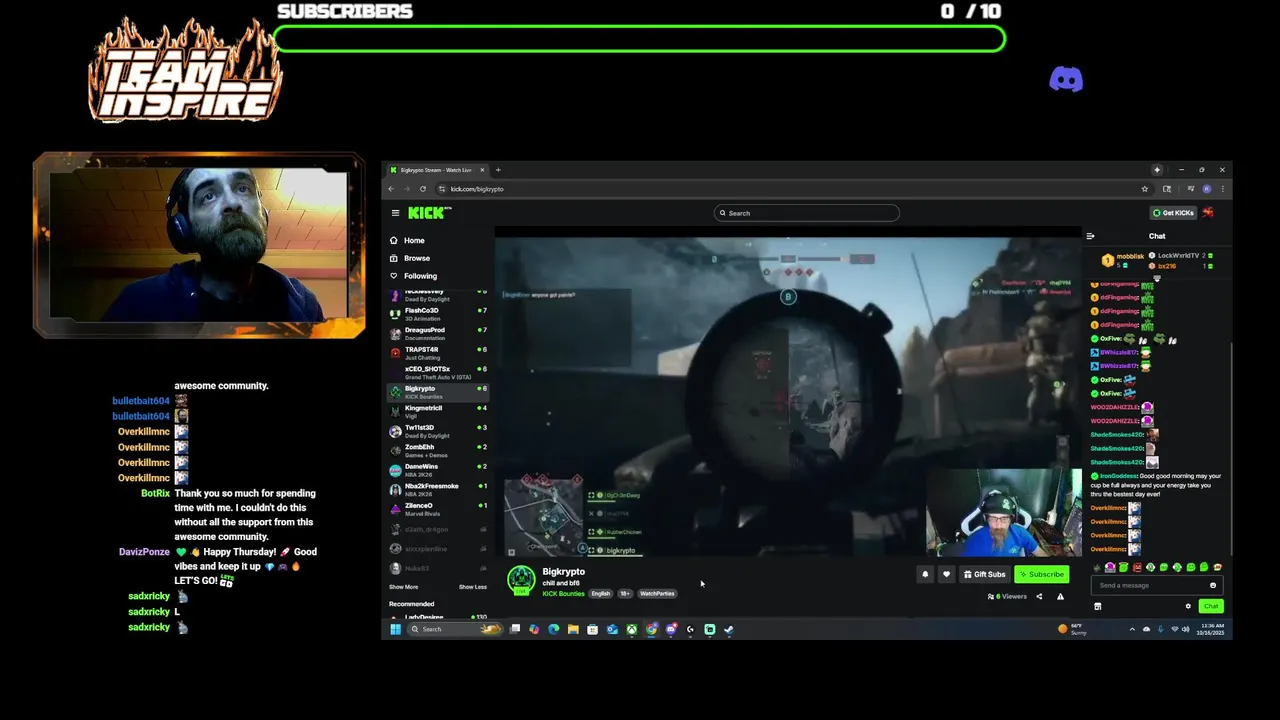
Task: Open TRAPST4R channel in sidebar
Action: coord(437,352)
